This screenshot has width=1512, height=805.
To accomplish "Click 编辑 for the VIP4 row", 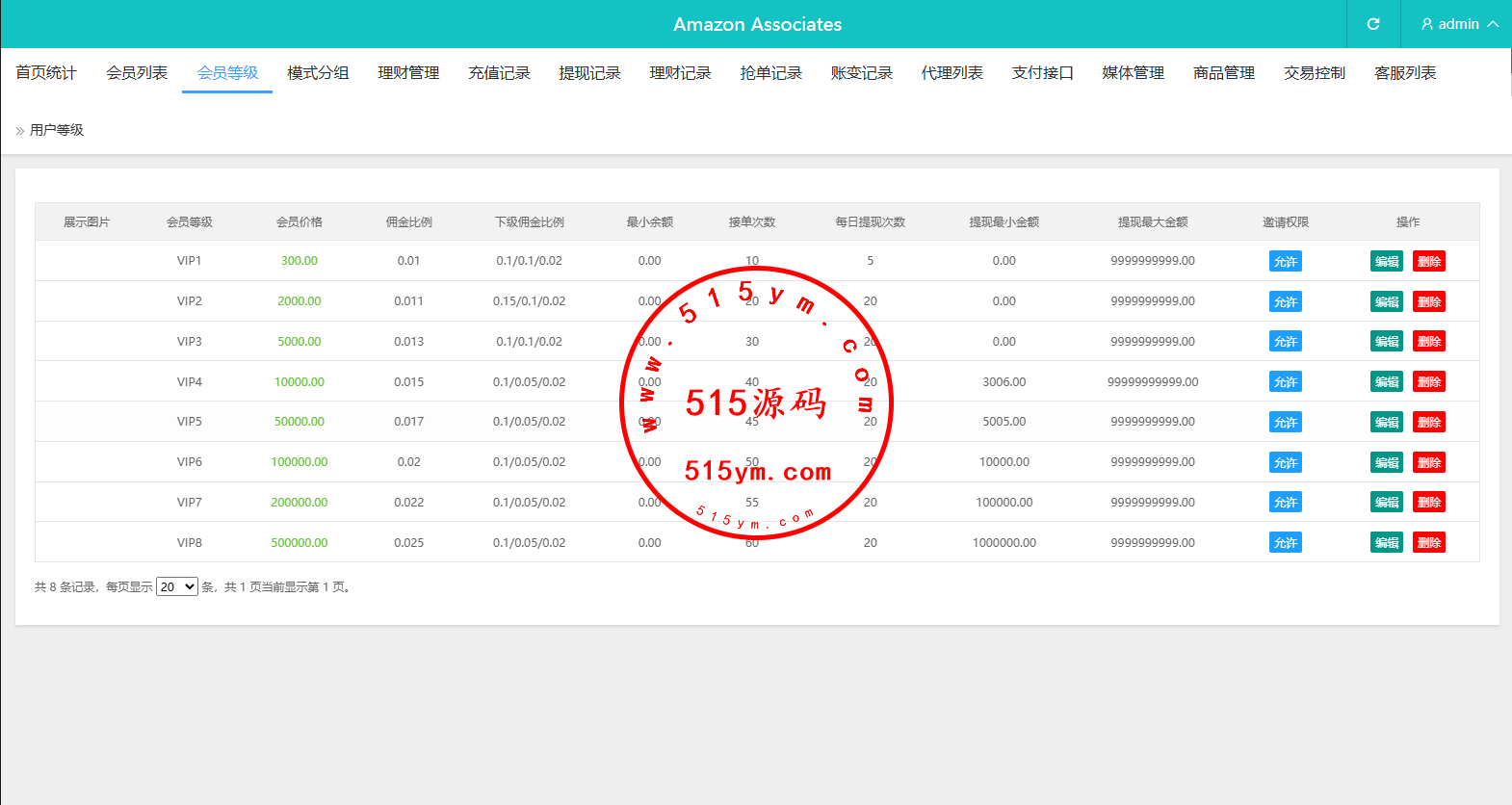I will pyautogui.click(x=1386, y=381).
